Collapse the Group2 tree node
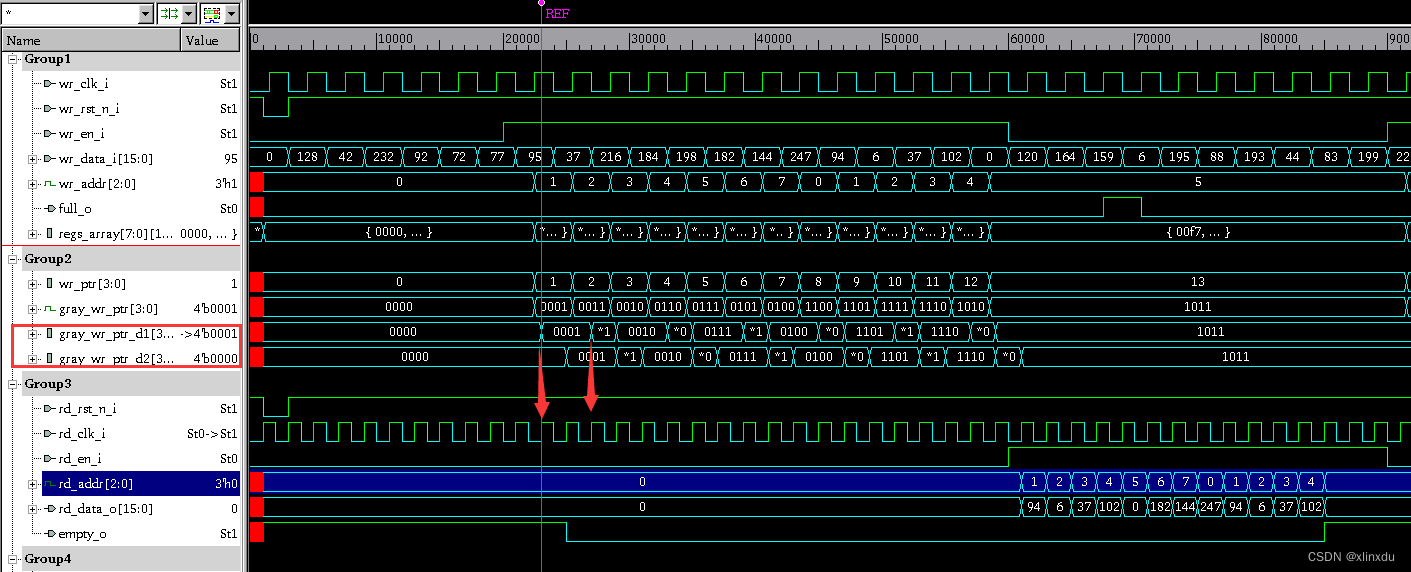The height and width of the screenshot is (572, 1411). pos(14,259)
